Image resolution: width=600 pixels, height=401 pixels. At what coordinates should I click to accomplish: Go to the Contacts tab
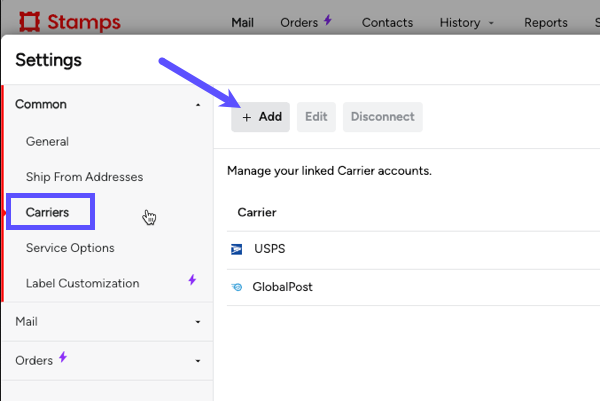(x=387, y=23)
